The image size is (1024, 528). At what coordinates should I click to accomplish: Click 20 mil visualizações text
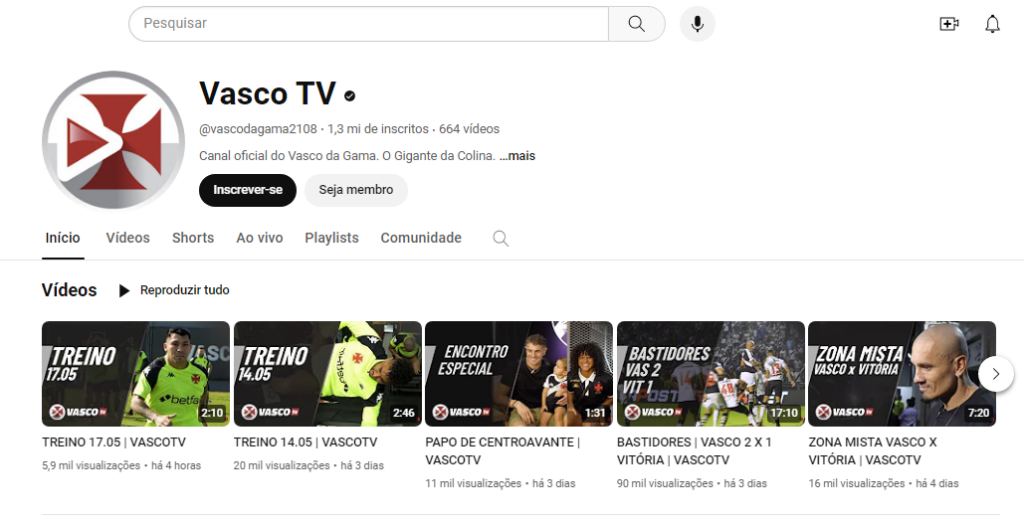281,466
